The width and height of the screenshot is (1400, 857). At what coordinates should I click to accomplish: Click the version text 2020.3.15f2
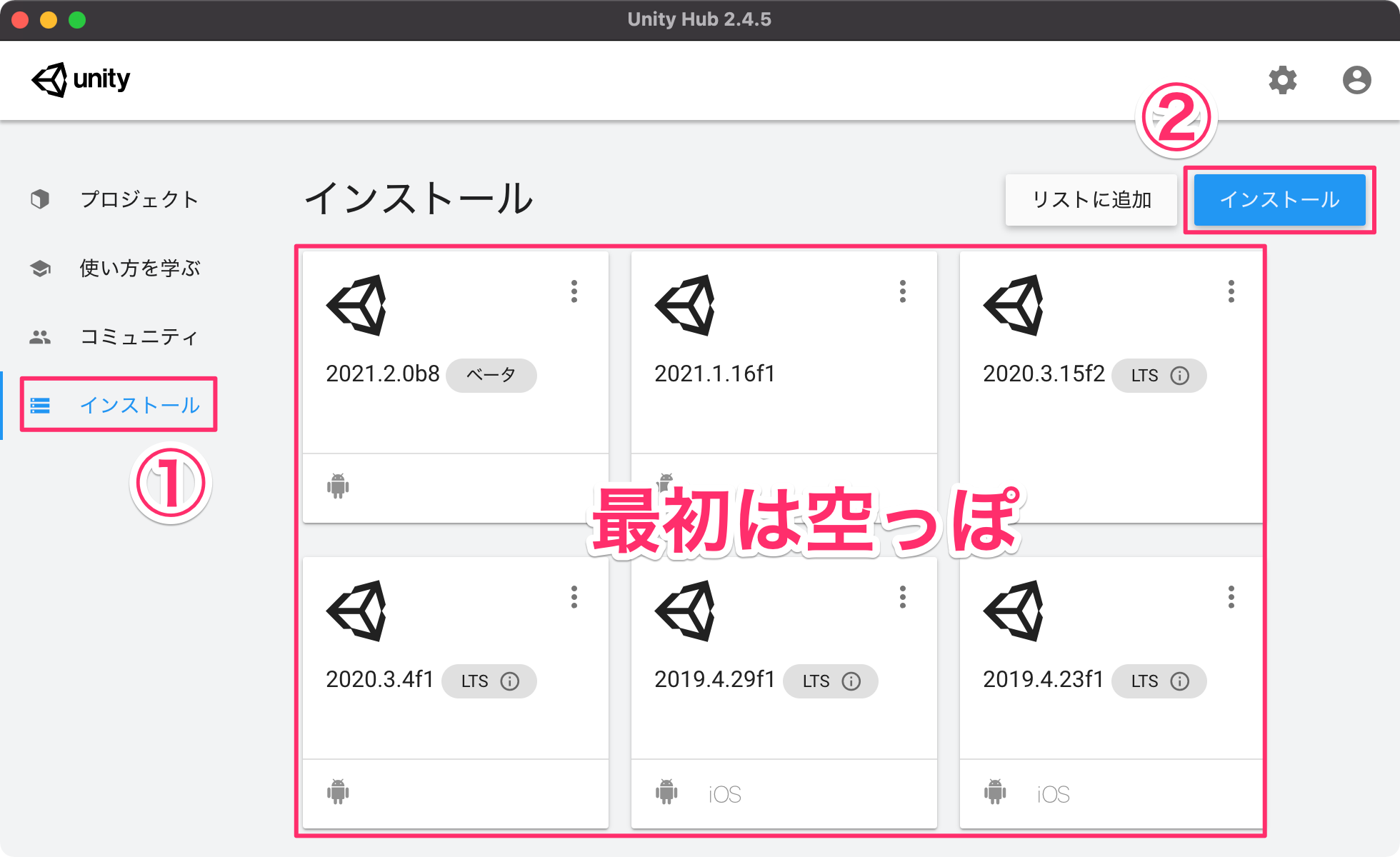pyautogui.click(x=1044, y=374)
